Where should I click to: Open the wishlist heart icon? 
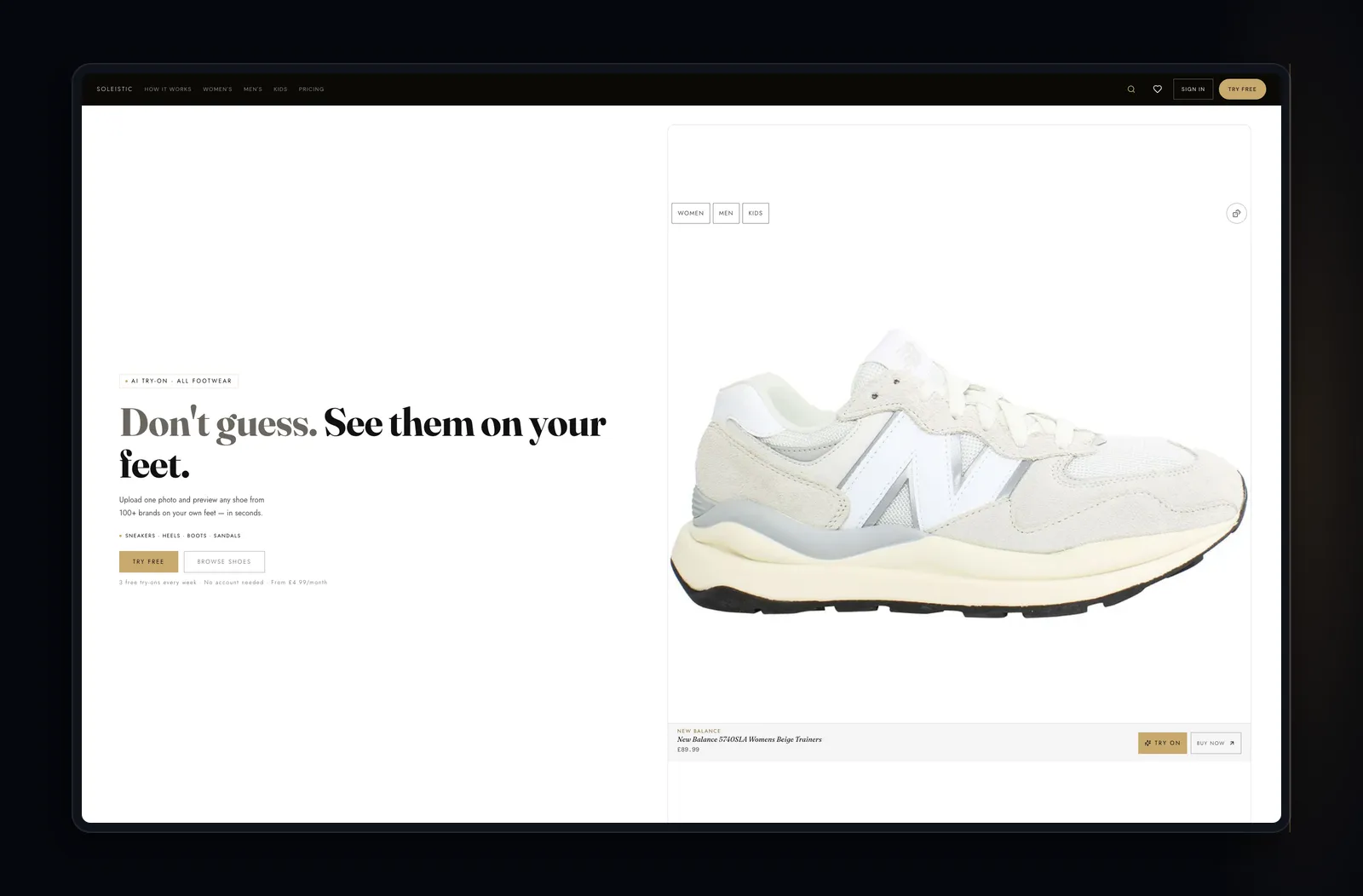tap(1157, 89)
